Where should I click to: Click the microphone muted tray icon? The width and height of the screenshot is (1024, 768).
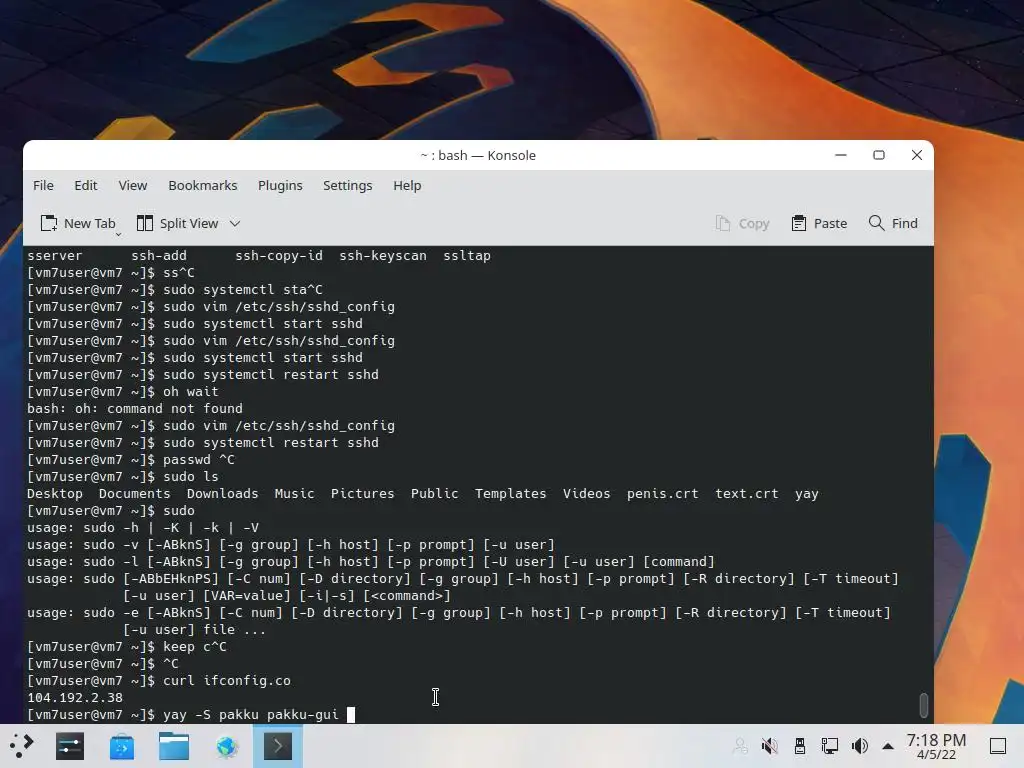coord(770,746)
